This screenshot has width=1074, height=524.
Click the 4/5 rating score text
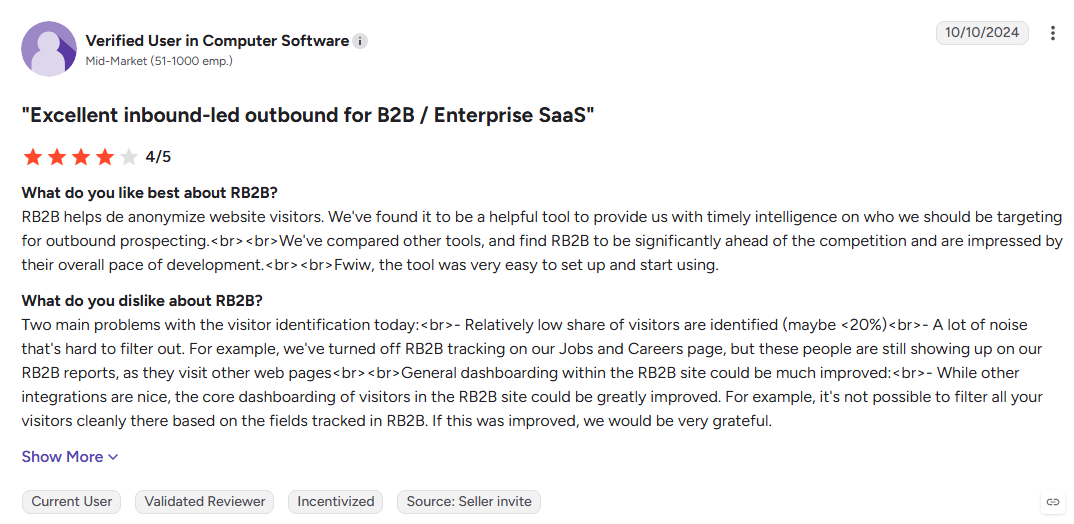point(158,158)
